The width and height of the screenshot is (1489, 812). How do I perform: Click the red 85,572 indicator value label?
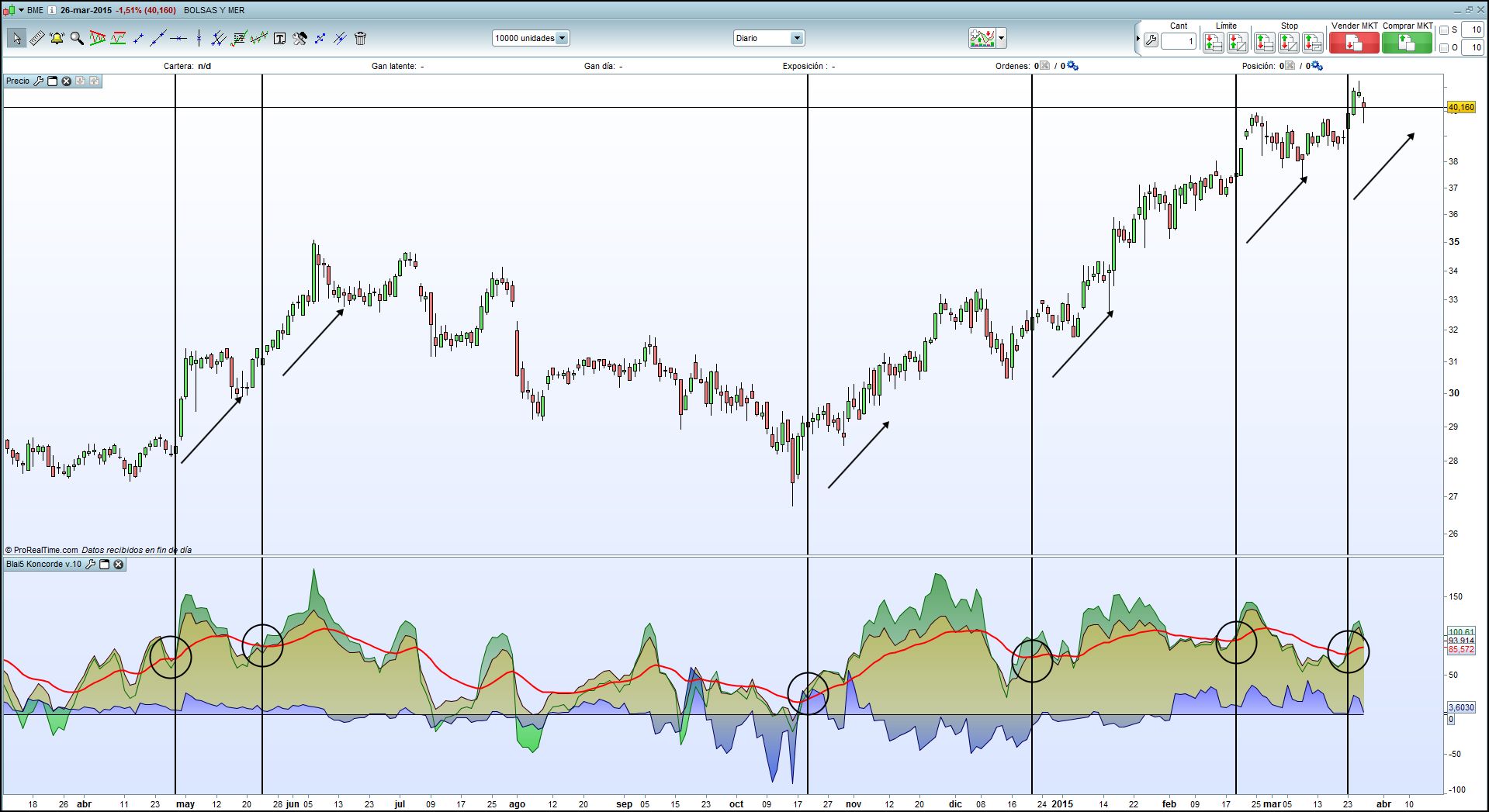(x=1461, y=650)
